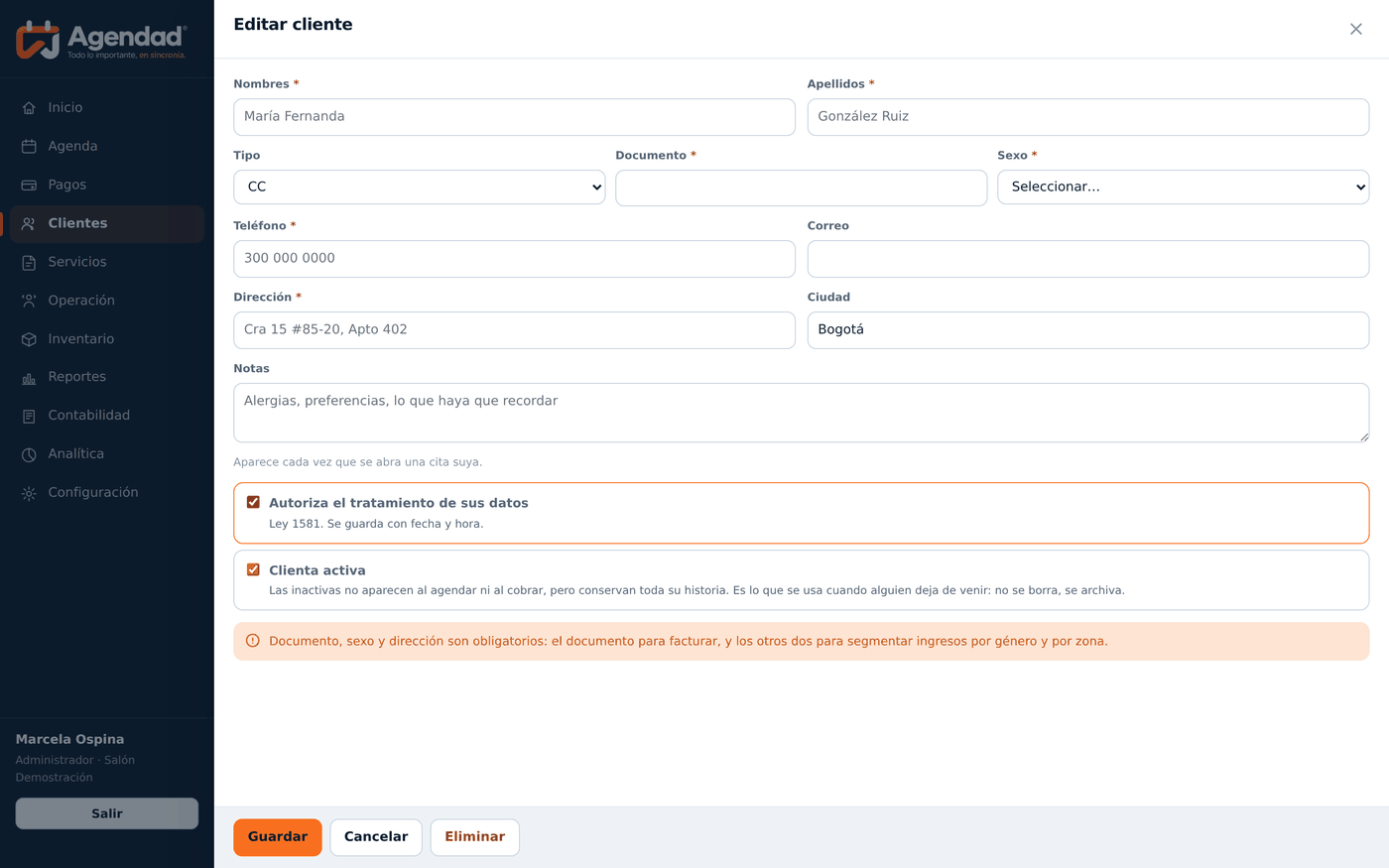Go to Agenda section
Screen dimensions: 1389x868
pyautogui.click(x=107, y=146)
